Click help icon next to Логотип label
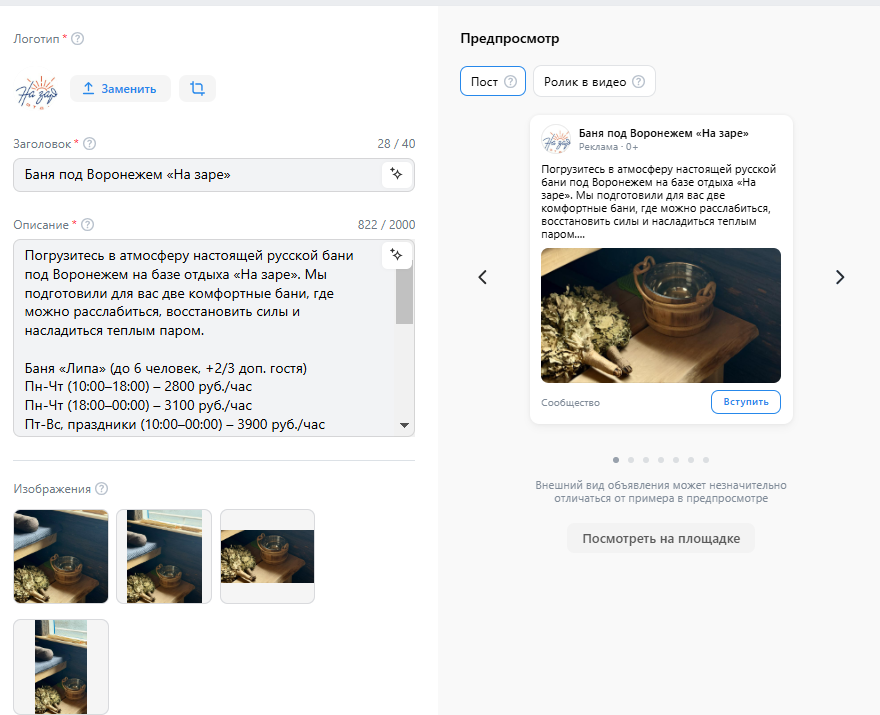The height and width of the screenshot is (715, 880). pos(78,39)
